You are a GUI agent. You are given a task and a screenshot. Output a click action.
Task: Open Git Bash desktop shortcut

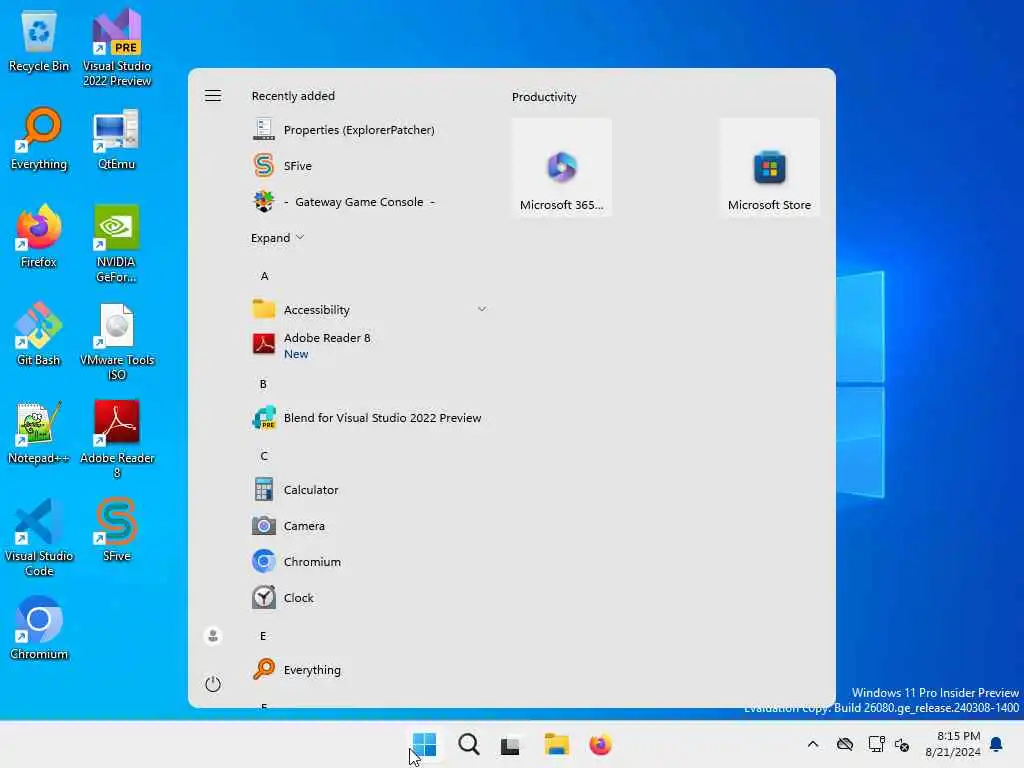click(x=39, y=334)
